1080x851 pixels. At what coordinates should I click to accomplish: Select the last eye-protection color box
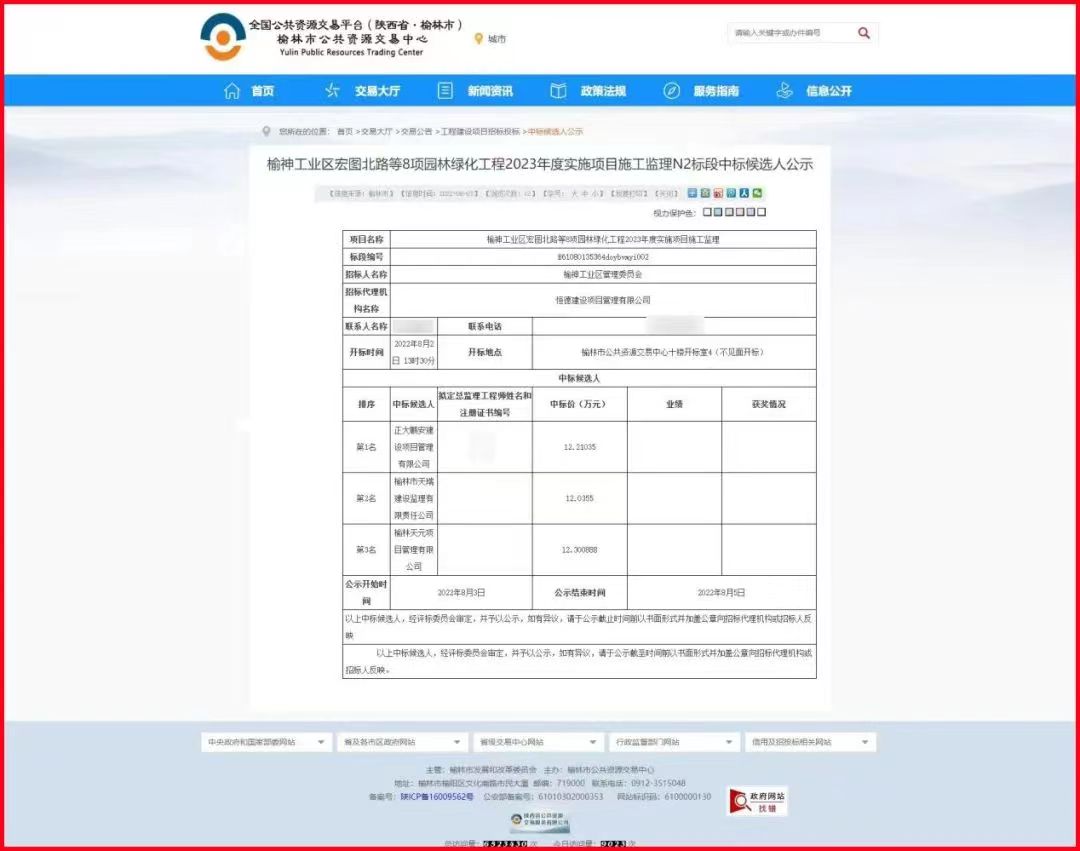762,212
